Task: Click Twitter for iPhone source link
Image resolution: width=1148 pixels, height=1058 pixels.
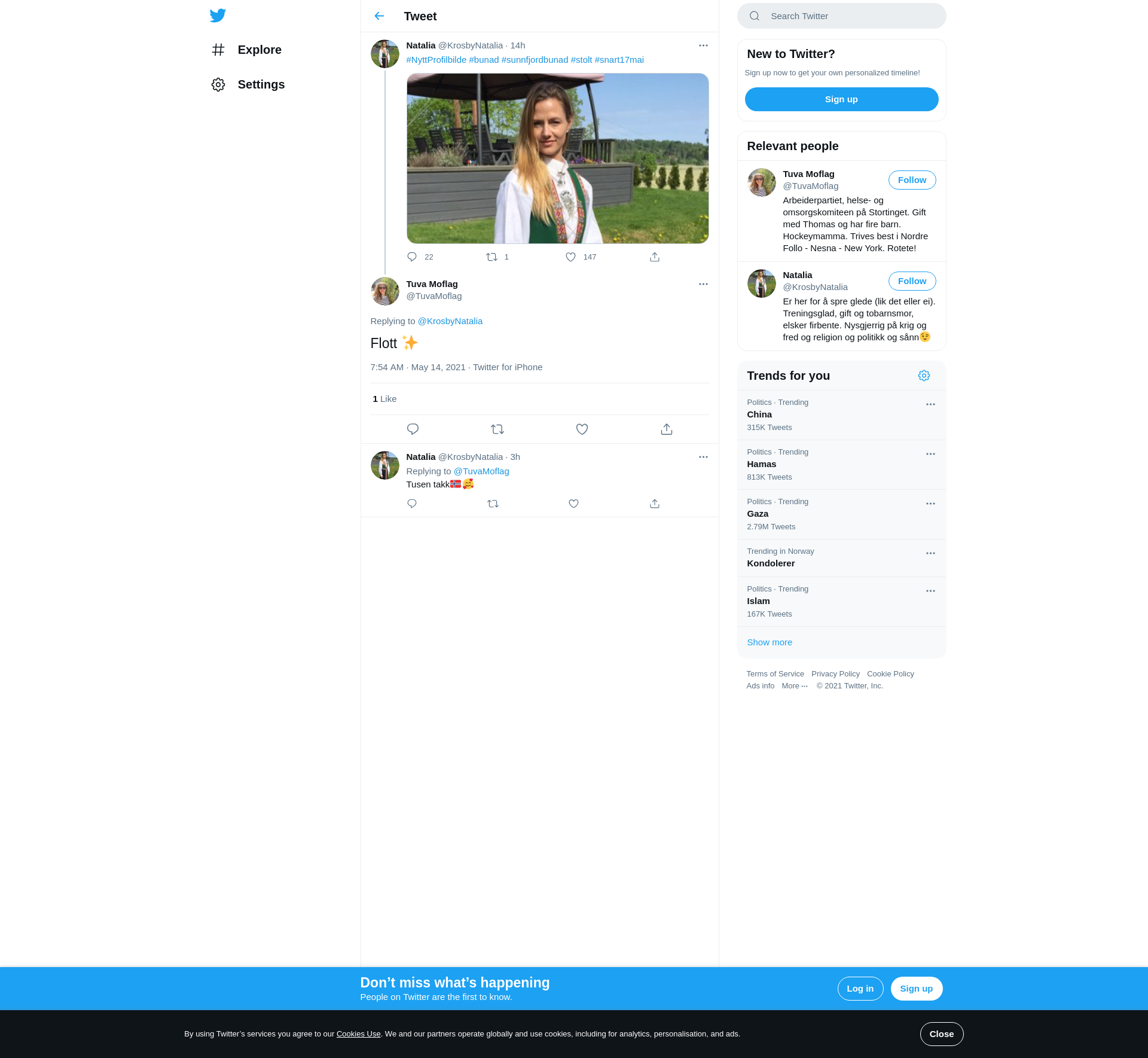Action: coord(508,367)
